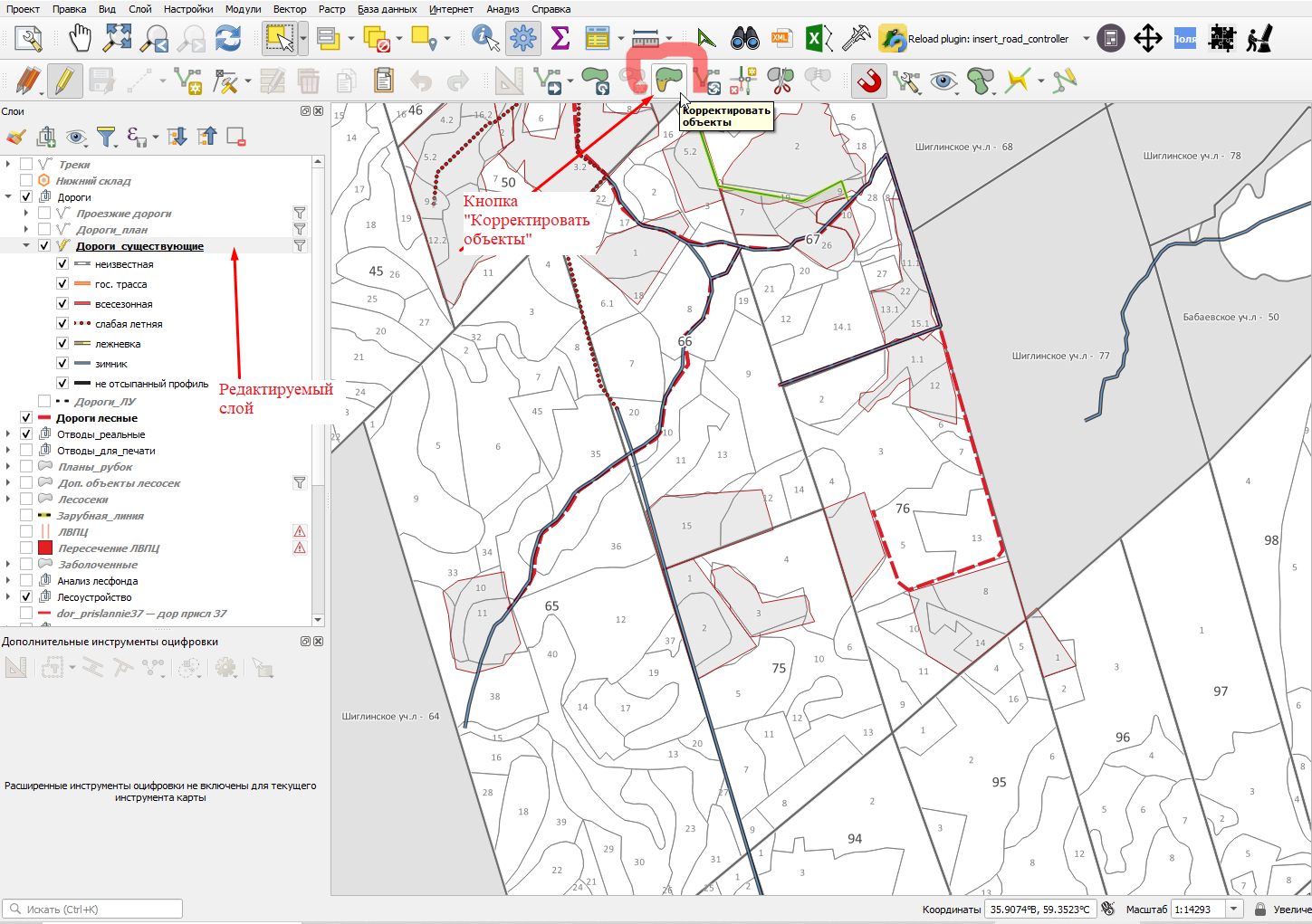The height and width of the screenshot is (924, 1312).
Task: Select the scissors split features tool
Action: (x=780, y=81)
